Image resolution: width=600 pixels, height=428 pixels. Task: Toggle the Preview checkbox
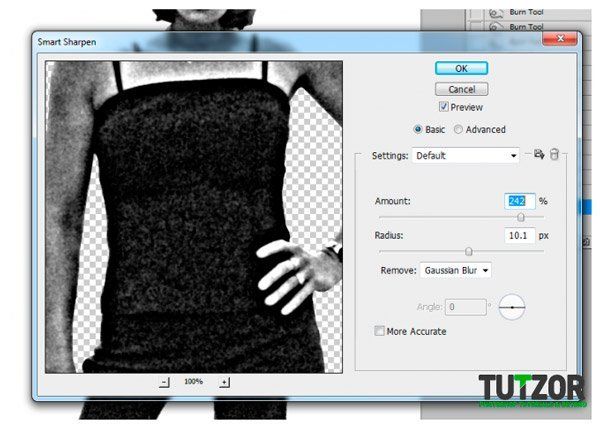click(443, 107)
